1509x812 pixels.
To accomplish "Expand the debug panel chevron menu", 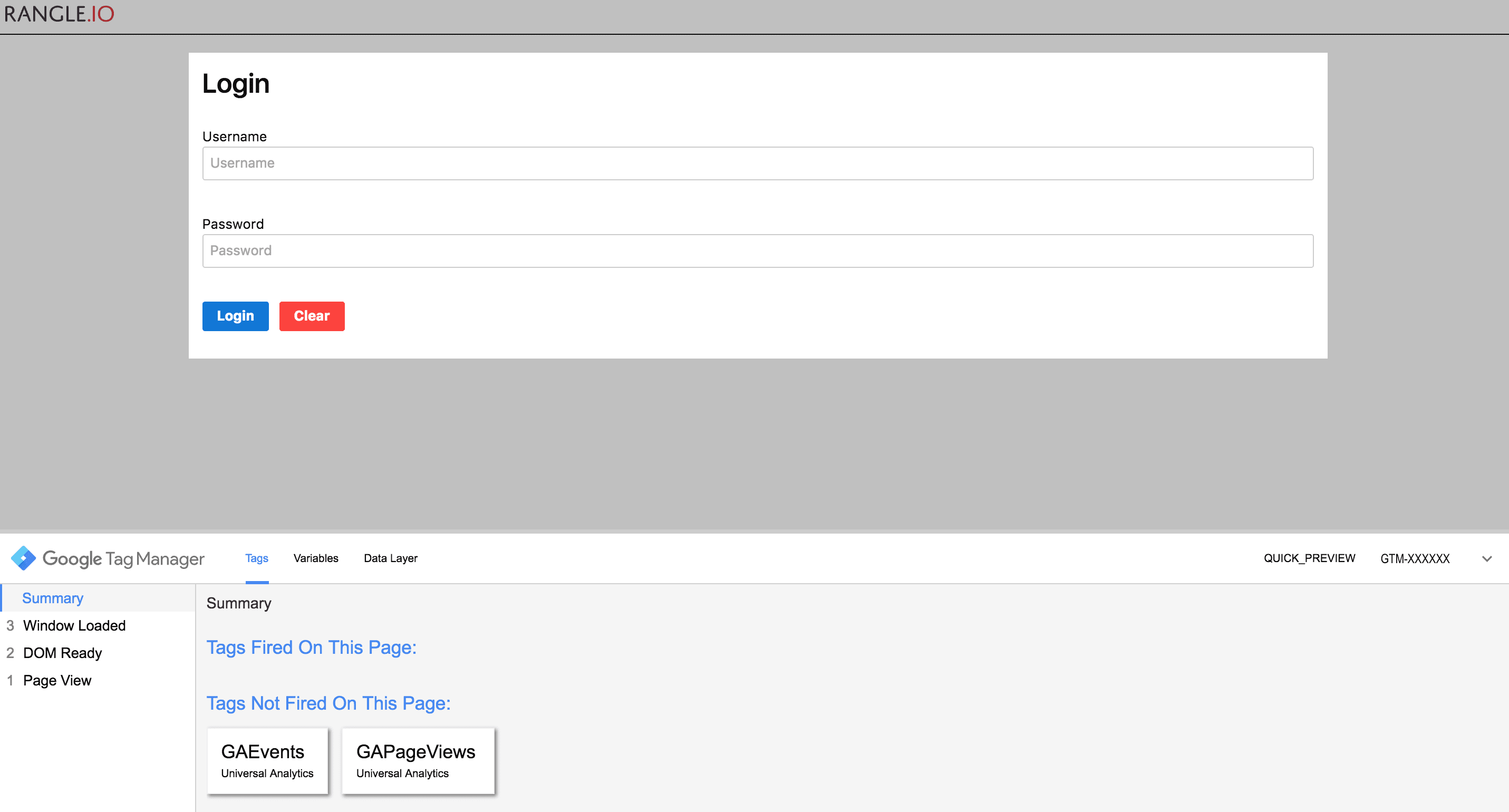I will tap(1487, 559).
